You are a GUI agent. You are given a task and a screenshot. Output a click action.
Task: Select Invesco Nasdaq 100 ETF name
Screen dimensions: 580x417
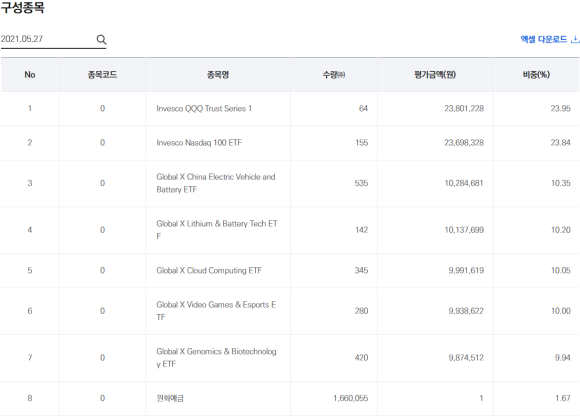199,142
